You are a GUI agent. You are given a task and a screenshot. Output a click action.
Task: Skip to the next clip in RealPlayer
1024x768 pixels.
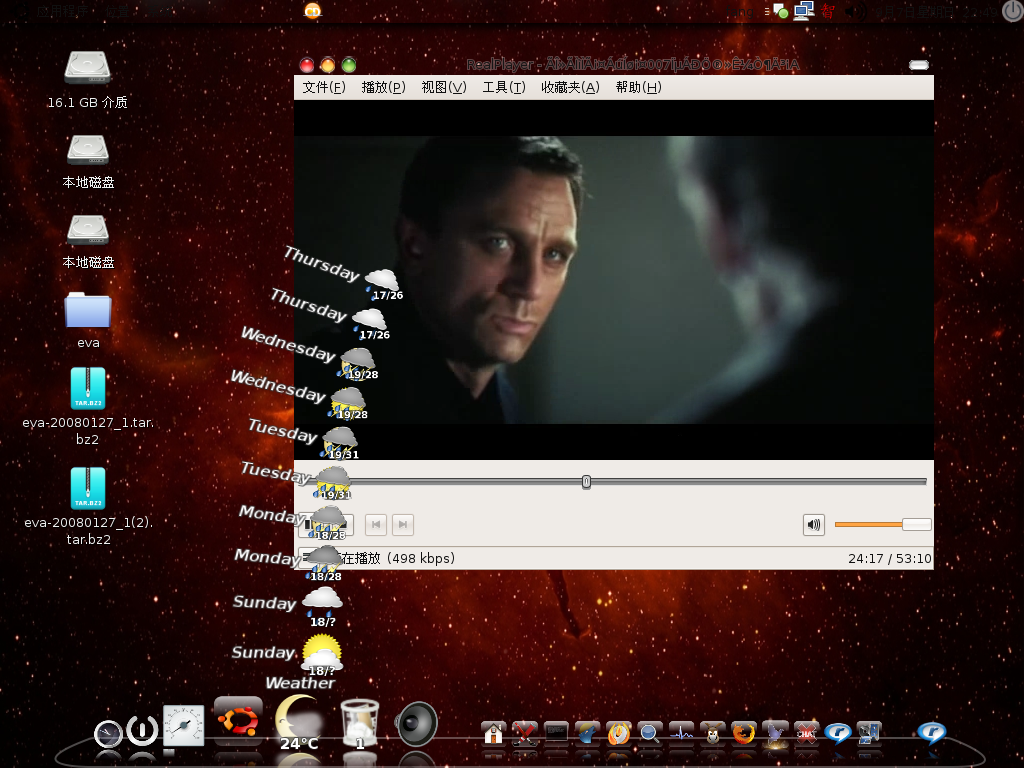[x=403, y=524]
